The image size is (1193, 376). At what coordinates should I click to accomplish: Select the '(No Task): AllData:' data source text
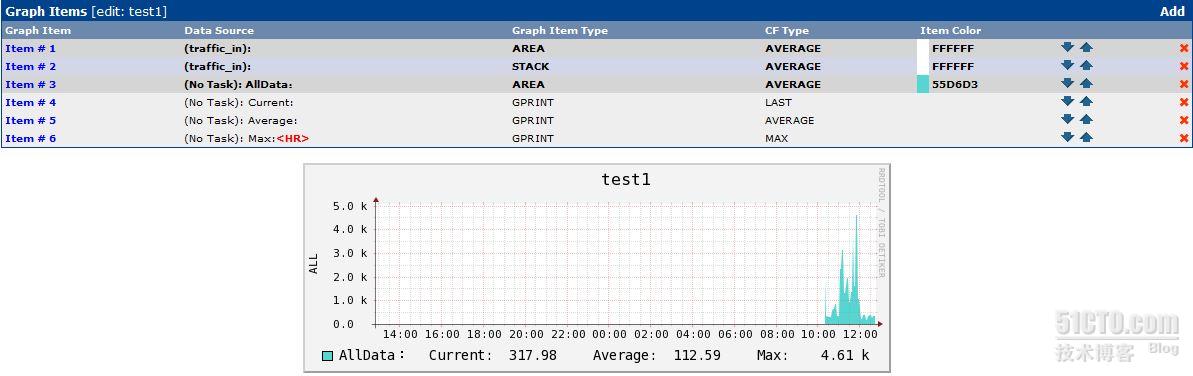tap(238, 84)
